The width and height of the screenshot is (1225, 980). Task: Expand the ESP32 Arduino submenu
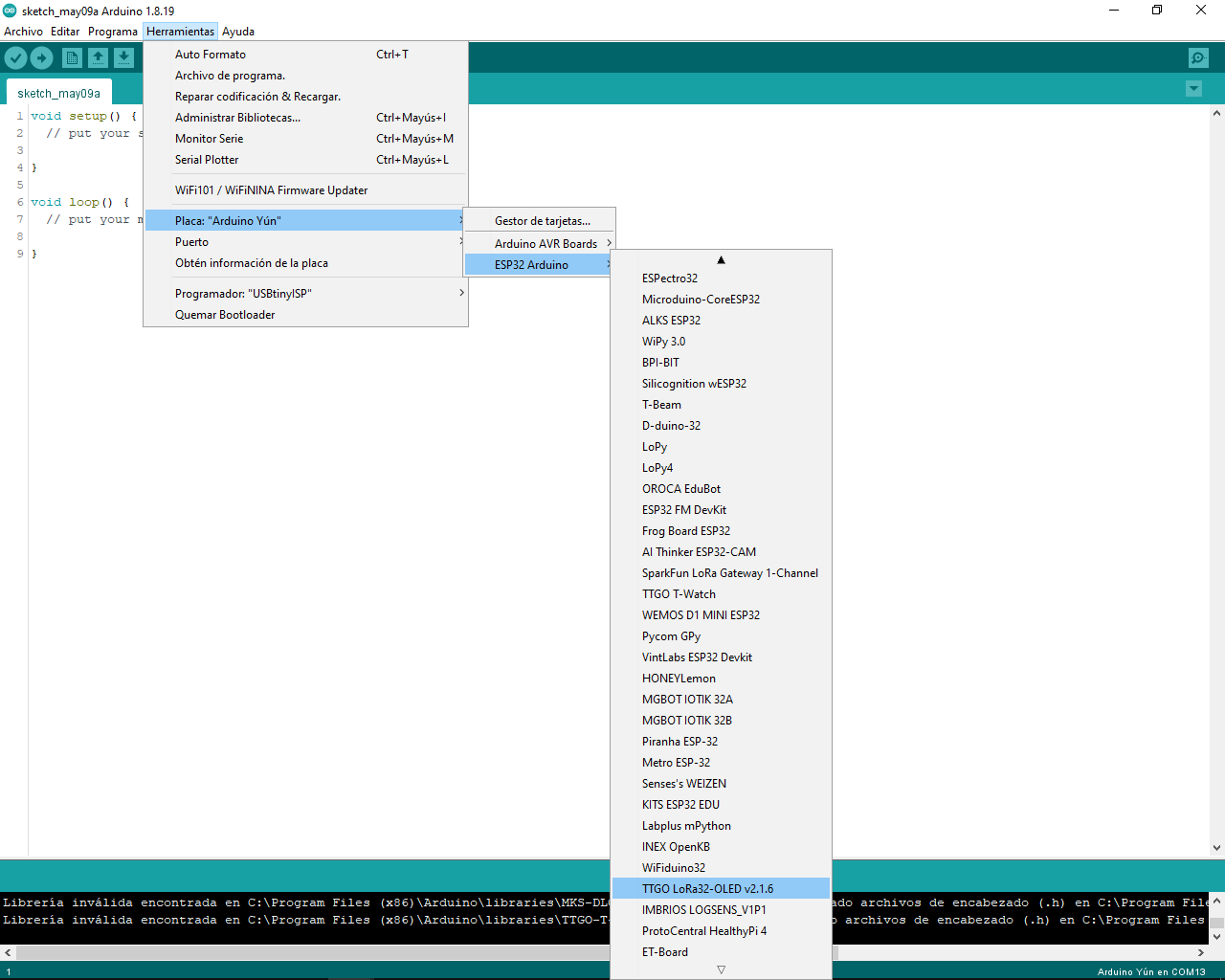tap(539, 265)
